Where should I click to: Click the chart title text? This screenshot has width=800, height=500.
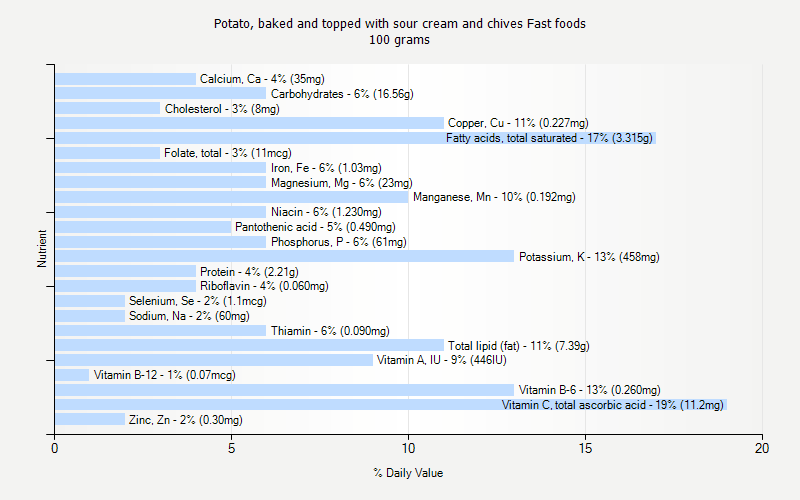(399, 32)
